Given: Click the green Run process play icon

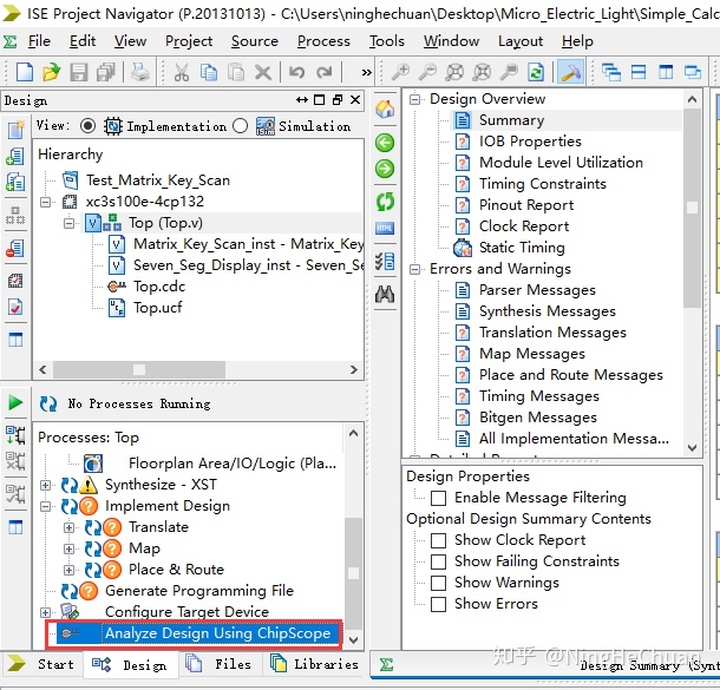Looking at the screenshot, I should point(15,403).
